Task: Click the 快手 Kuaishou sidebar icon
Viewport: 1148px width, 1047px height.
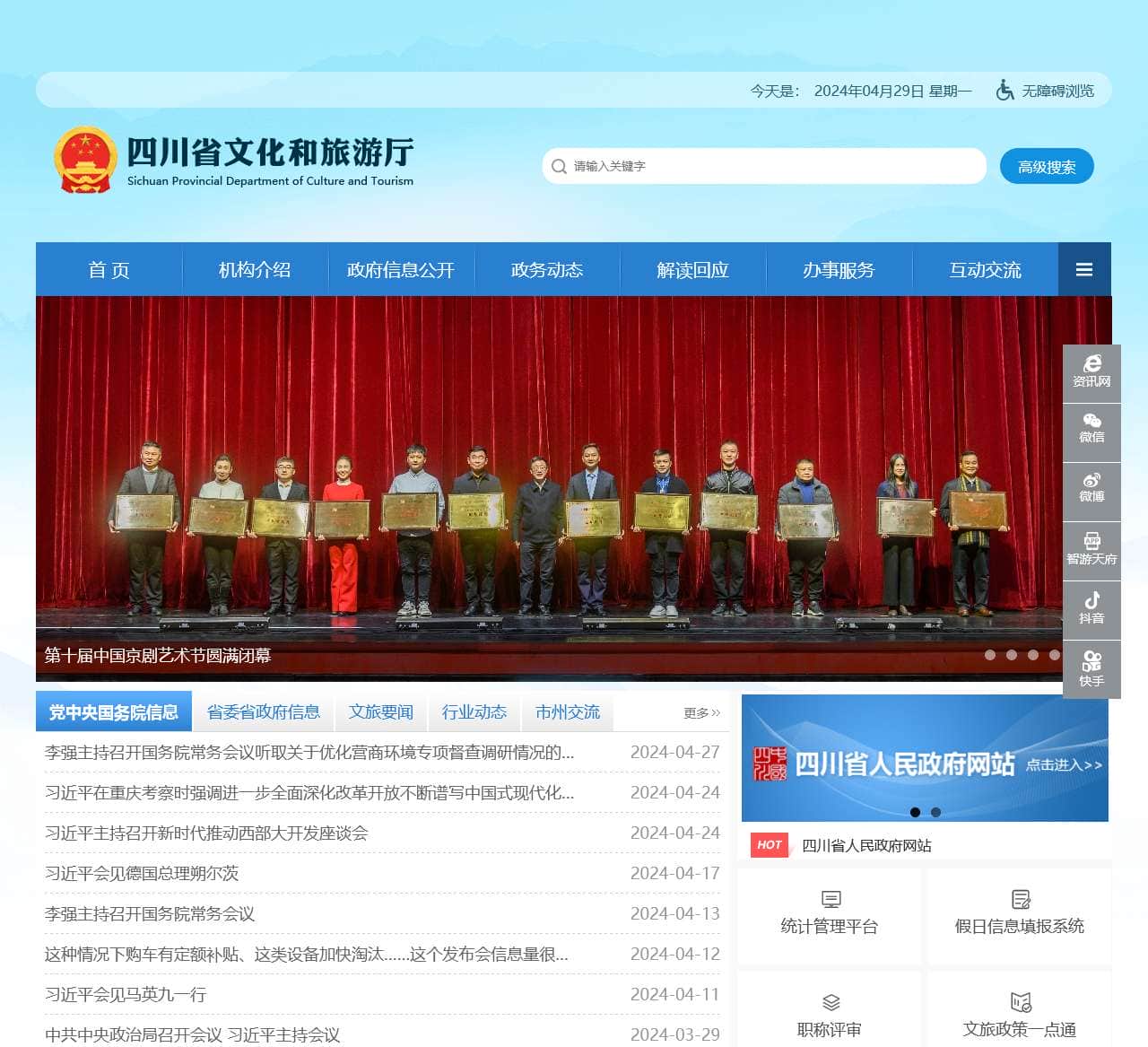Action: pos(1091,669)
